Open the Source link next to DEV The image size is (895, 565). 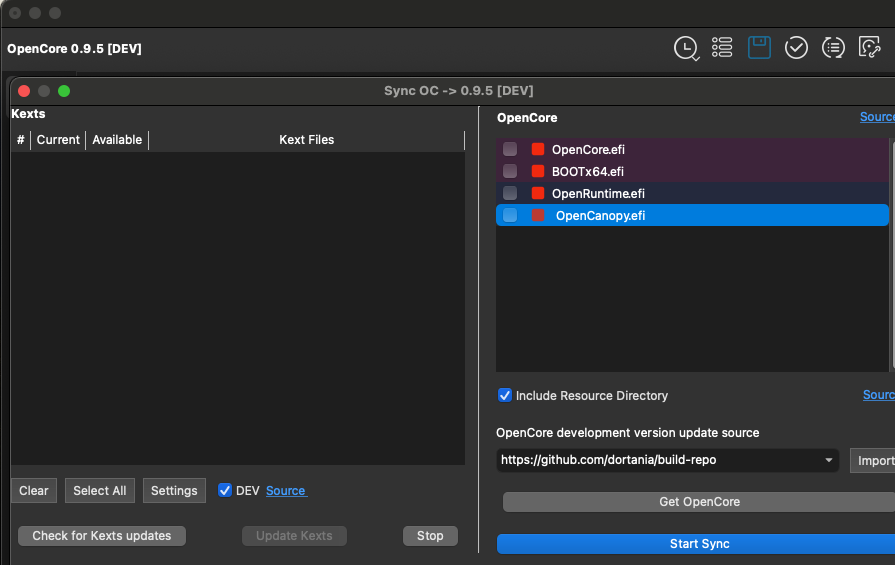tap(286, 491)
